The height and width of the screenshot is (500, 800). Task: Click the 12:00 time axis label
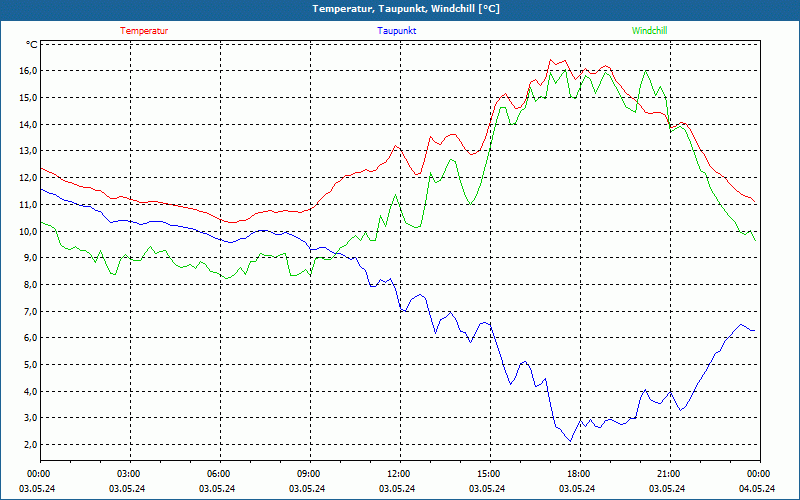click(x=400, y=474)
